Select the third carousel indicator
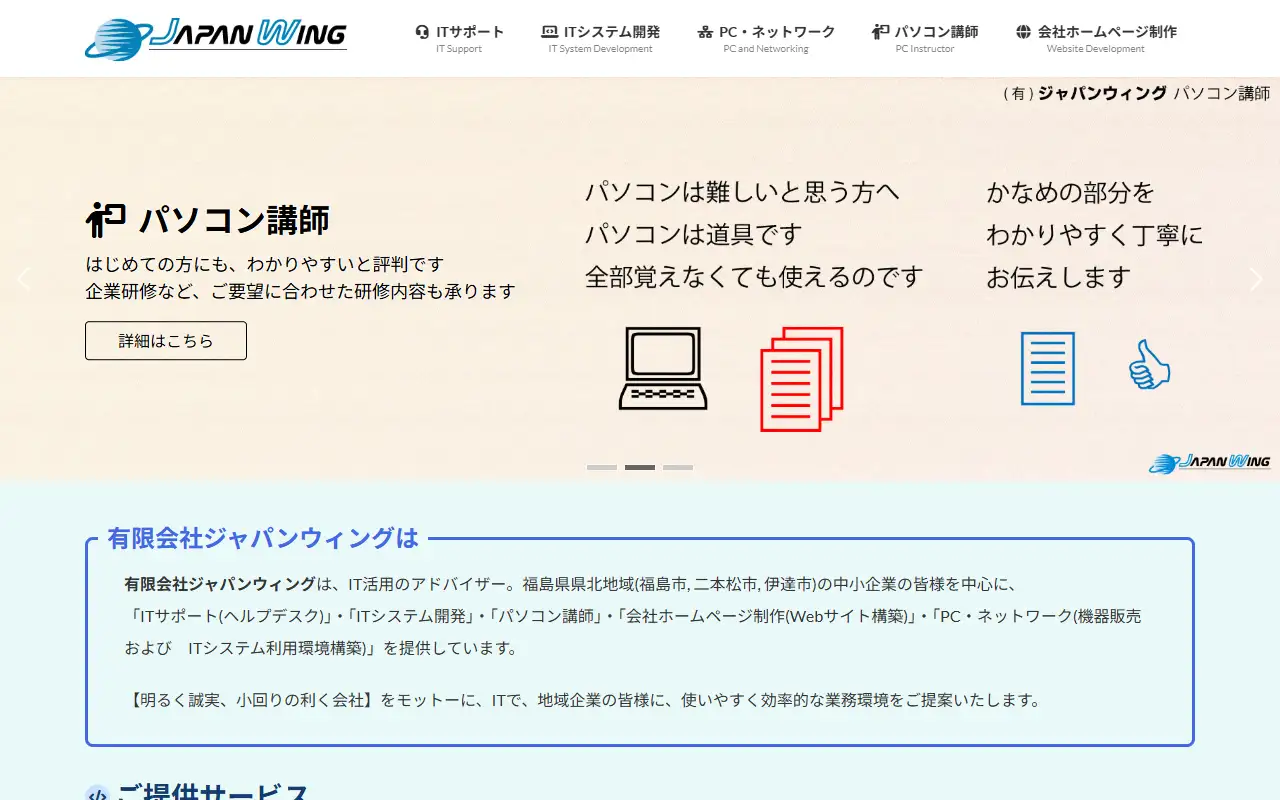Screen dimensions: 1280x800 tap(678, 467)
